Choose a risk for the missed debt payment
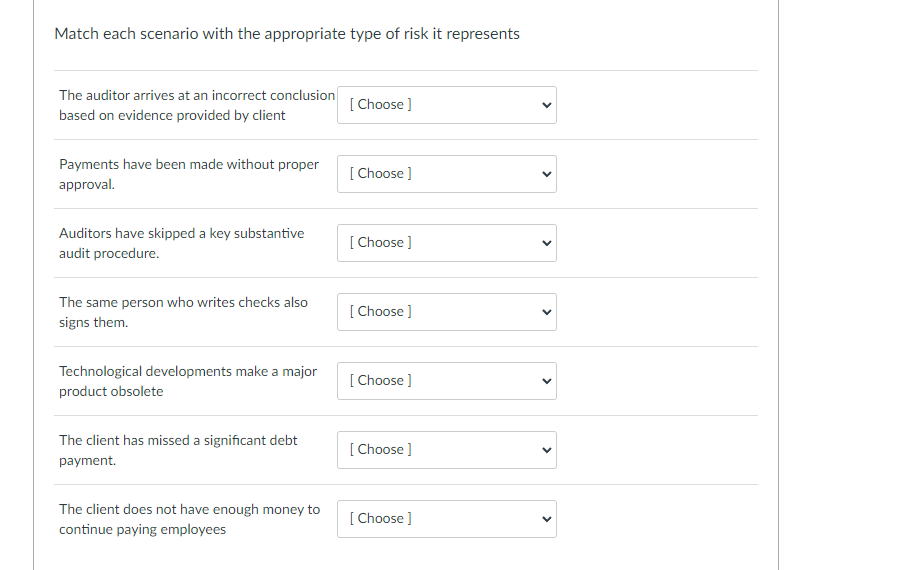Image resolution: width=914 pixels, height=570 pixels. click(446, 450)
